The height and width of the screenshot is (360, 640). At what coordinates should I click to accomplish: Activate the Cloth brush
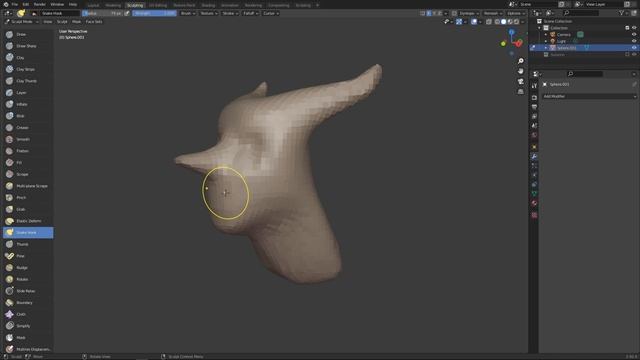pos(28,314)
